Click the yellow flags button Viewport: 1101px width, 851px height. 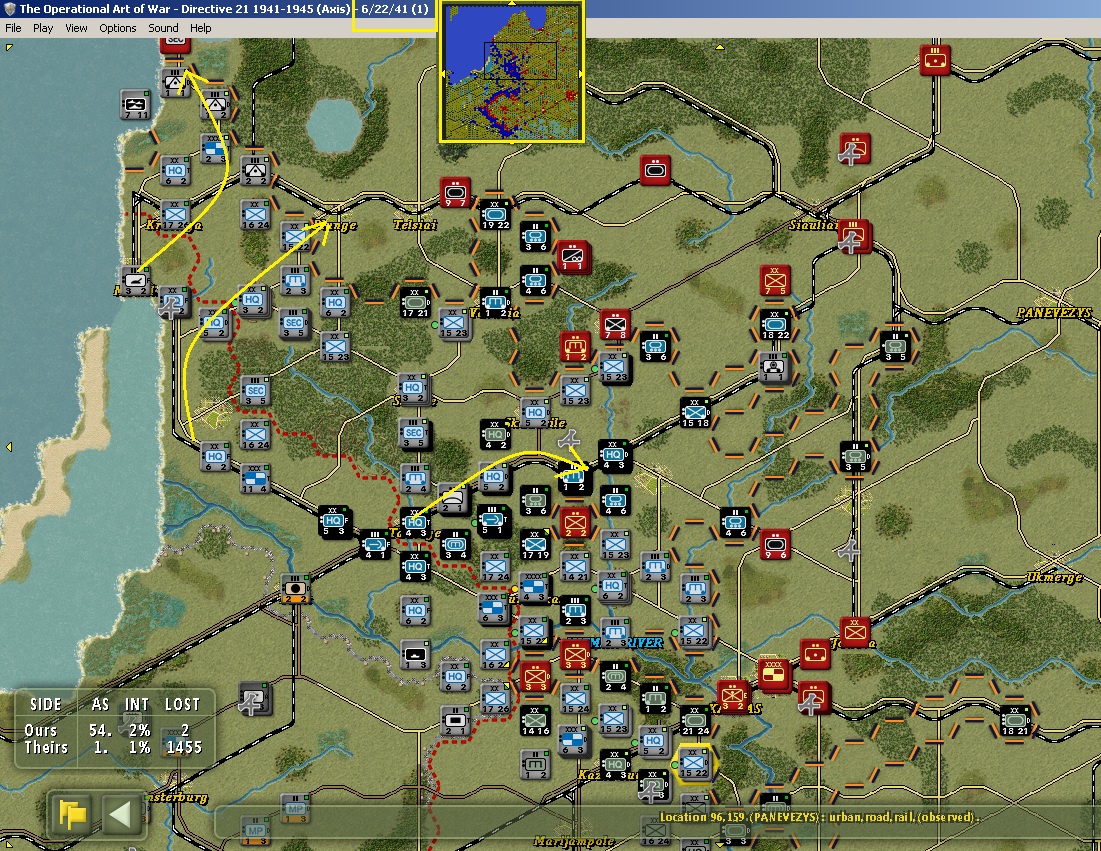pos(71,814)
